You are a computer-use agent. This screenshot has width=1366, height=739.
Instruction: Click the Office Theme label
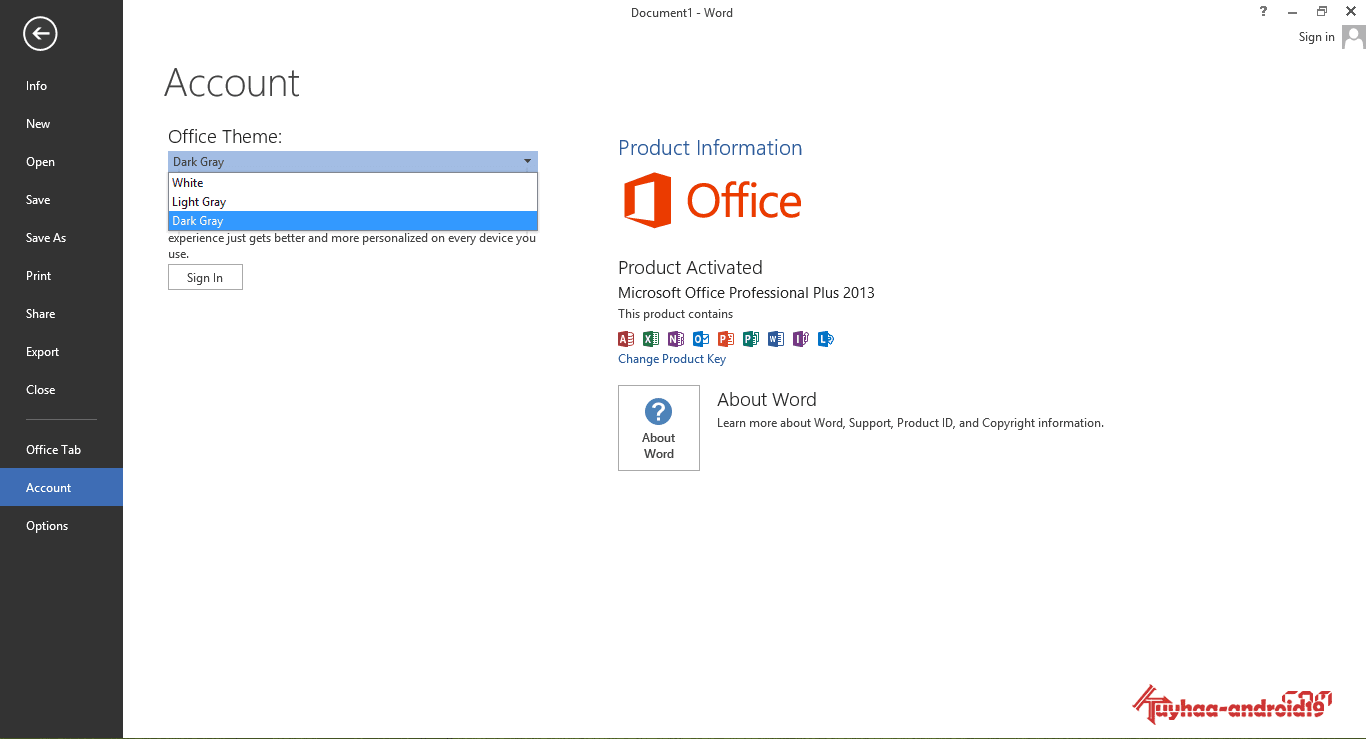click(x=225, y=137)
